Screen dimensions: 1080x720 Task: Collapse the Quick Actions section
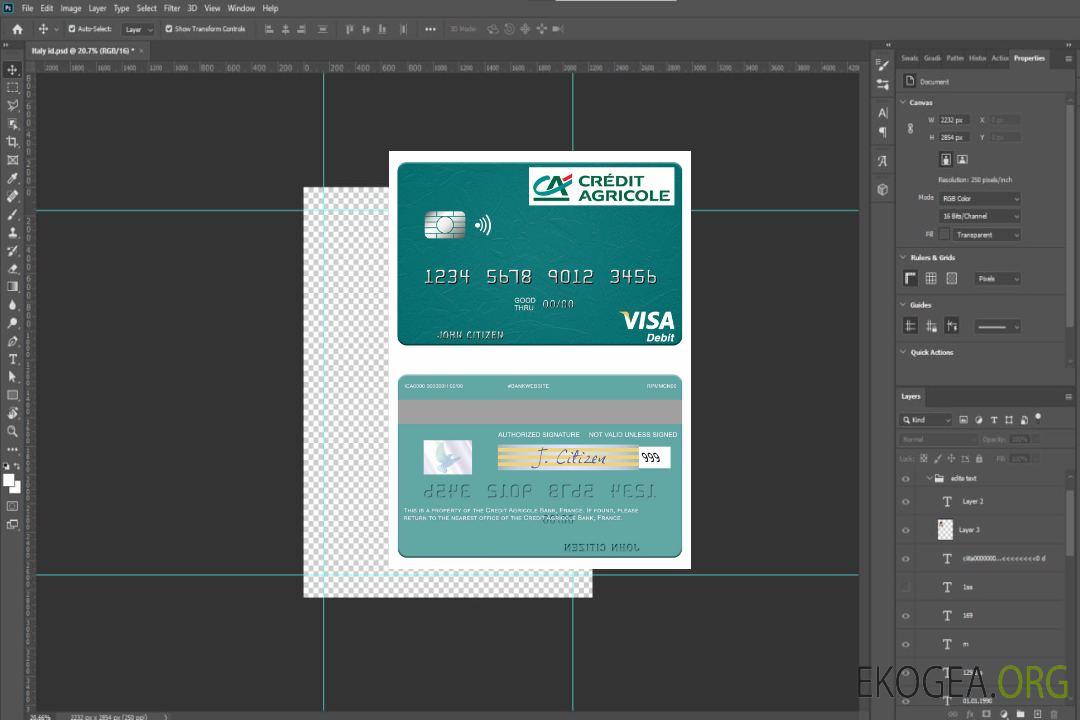click(903, 351)
